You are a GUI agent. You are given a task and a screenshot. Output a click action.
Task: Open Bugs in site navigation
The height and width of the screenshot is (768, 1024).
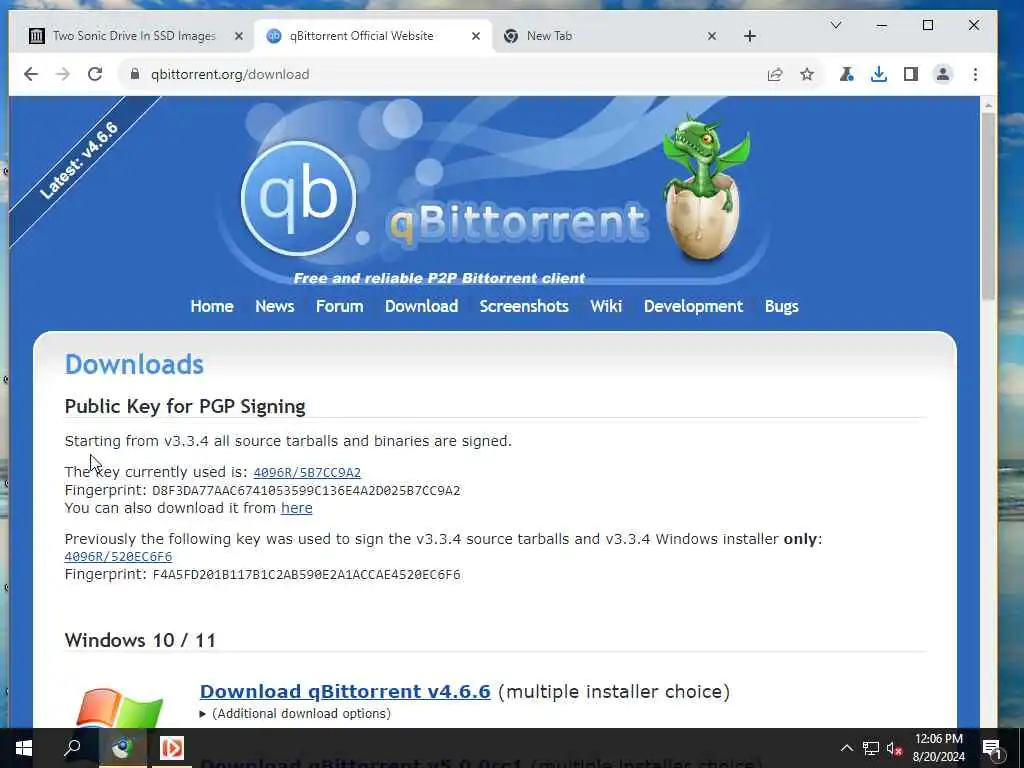tap(781, 306)
